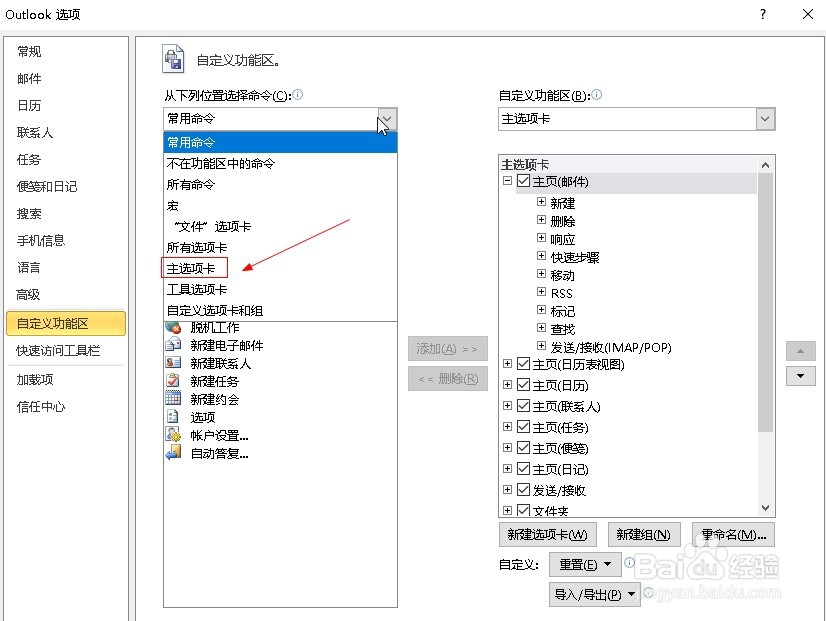Screen dimensions: 826x621
Task: Click 新建选项卡(W) button
Action: pos(547,535)
